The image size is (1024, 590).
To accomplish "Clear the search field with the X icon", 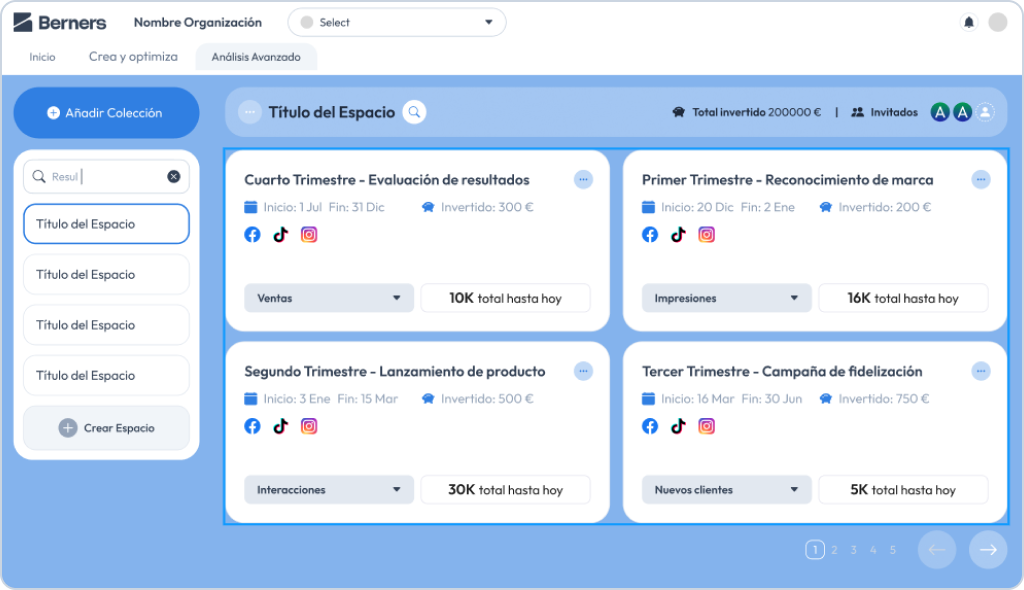I will (x=173, y=177).
